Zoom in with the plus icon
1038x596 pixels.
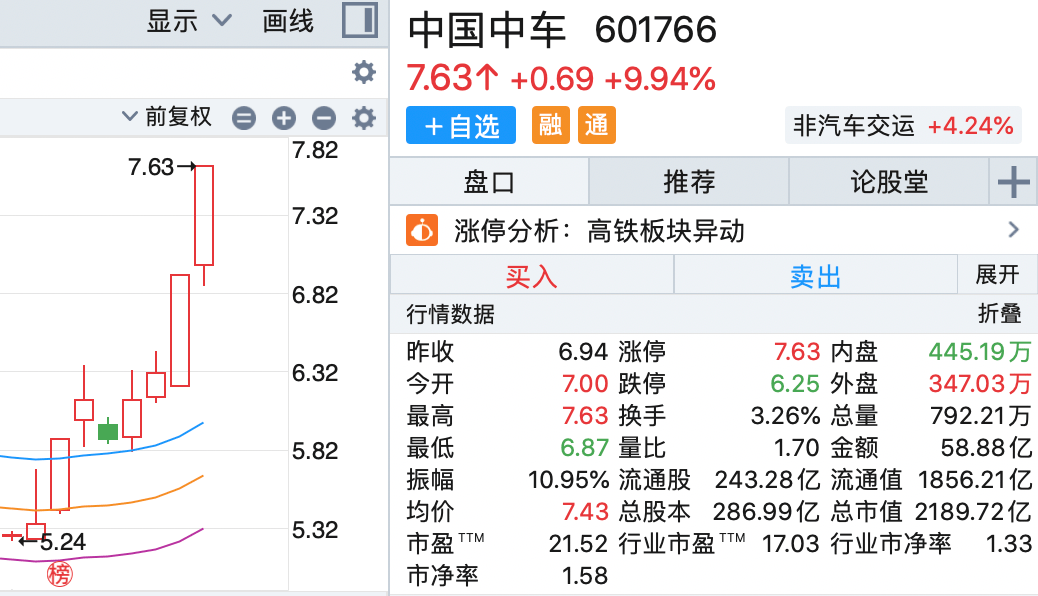[x=284, y=118]
